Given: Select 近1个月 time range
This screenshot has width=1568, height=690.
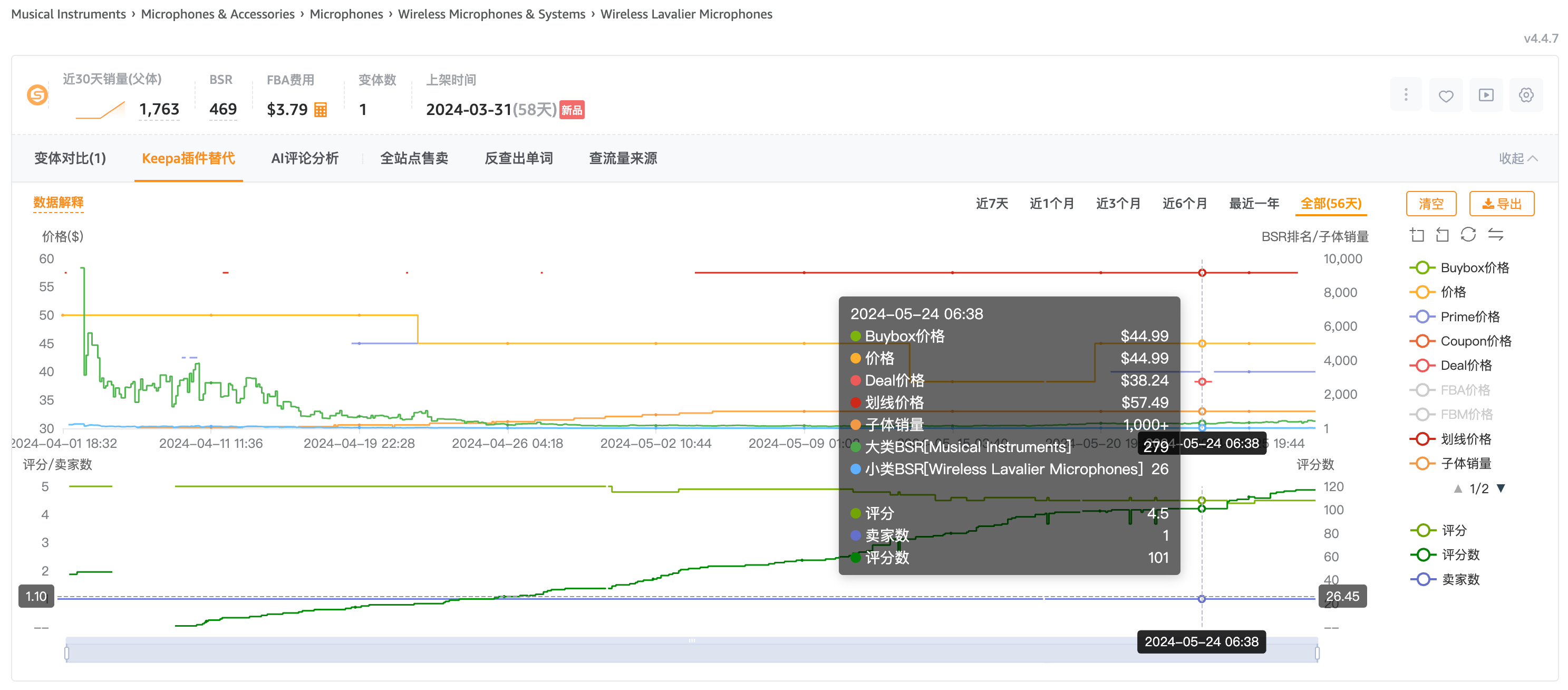Looking at the screenshot, I should point(1052,204).
